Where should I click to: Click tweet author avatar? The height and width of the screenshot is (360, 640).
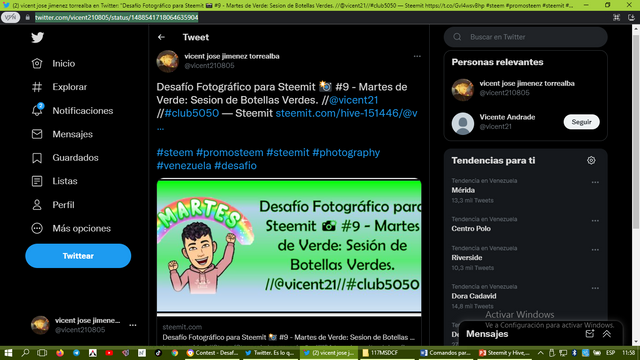(x=167, y=61)
